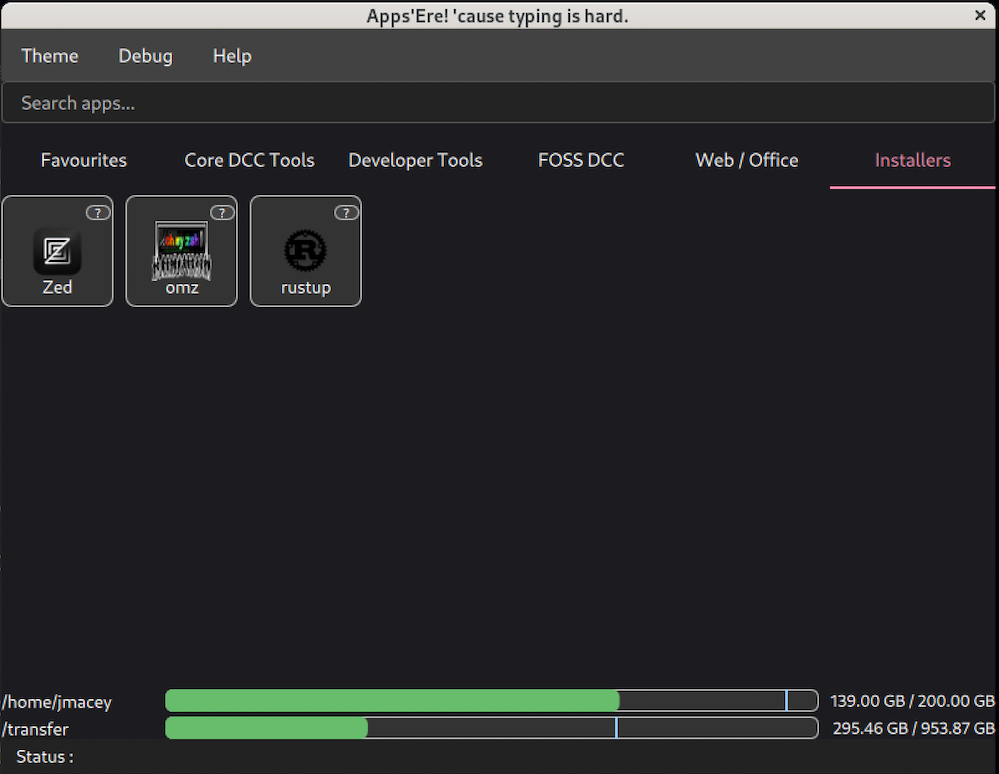The width and height of the screenshot is (999, 774).
Task: Go to the Developer Tools tab
Action: click(x=415, y=160)
